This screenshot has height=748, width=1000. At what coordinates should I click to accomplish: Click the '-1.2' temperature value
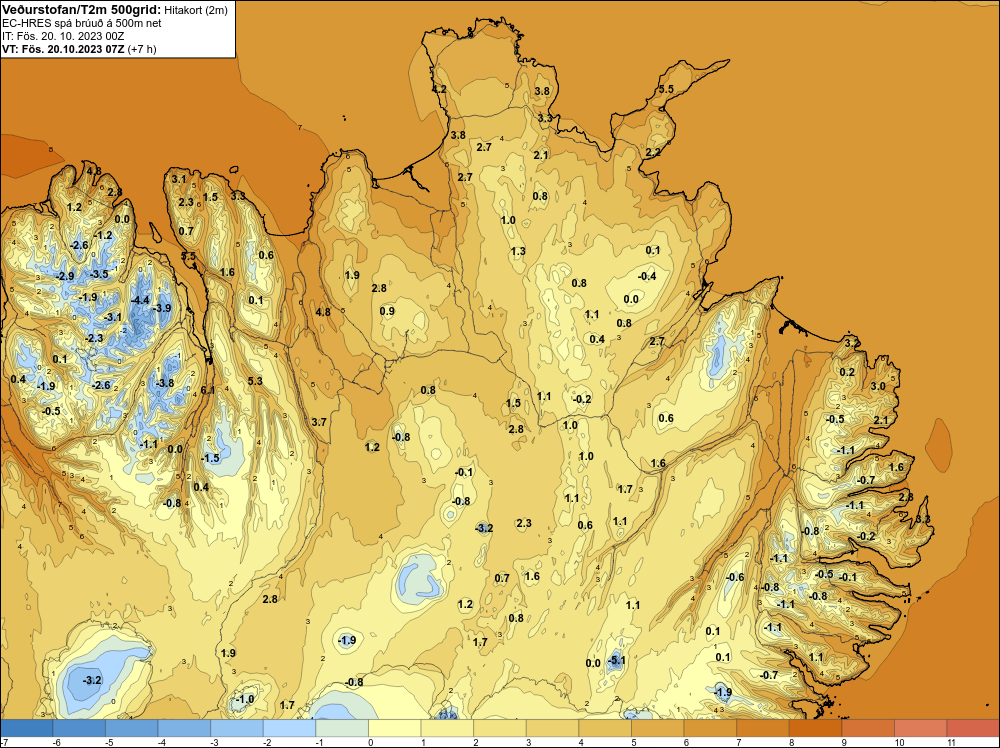pyautogui.click(x=103, y=235)
